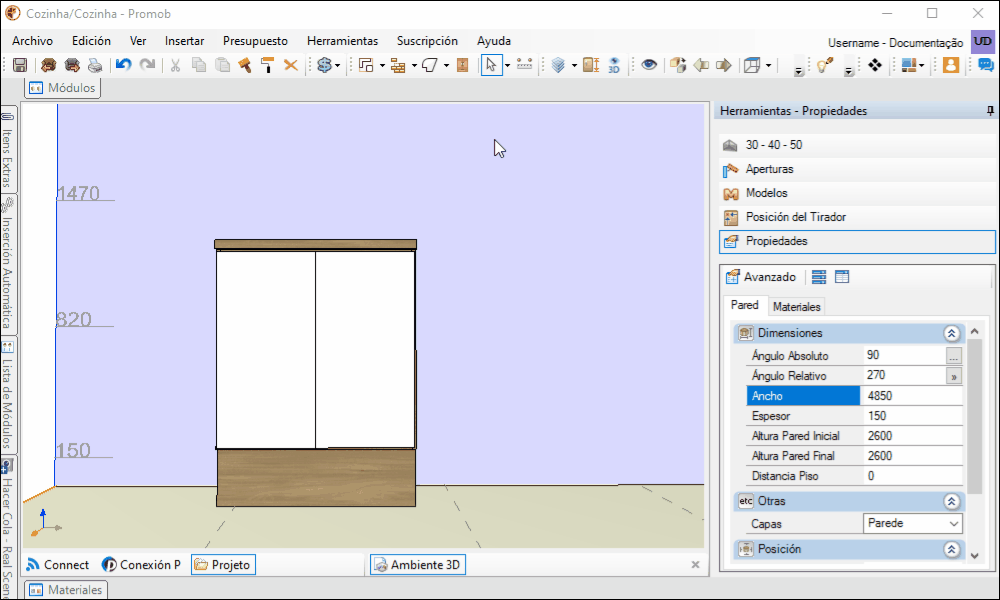Viewport: 1000px width, 600px height.
Task: Open the layers icon dropdown arrow
Action: click(x=574, y=65)
